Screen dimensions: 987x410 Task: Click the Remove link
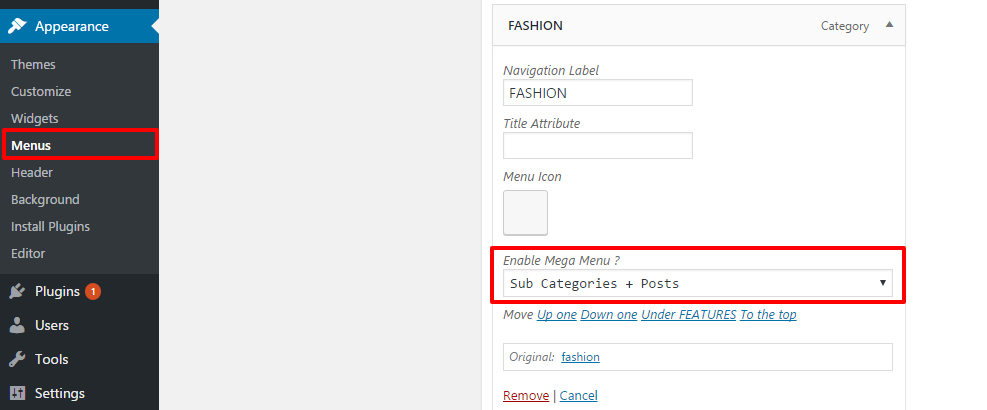point(526,396)
